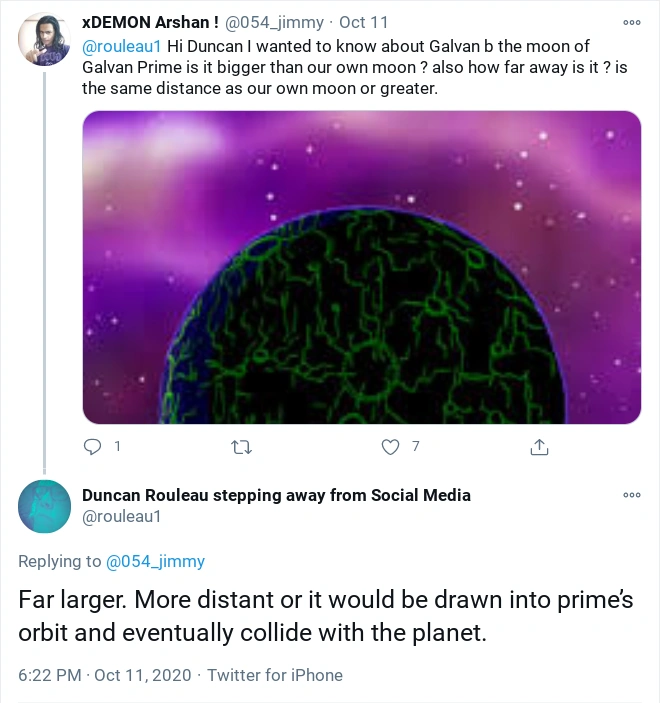The height and width of the screenshot is (703, 660).
Task: Open the xDEMON Arshan ! display name
Action: pyautogui.click(x=150, y=24)
